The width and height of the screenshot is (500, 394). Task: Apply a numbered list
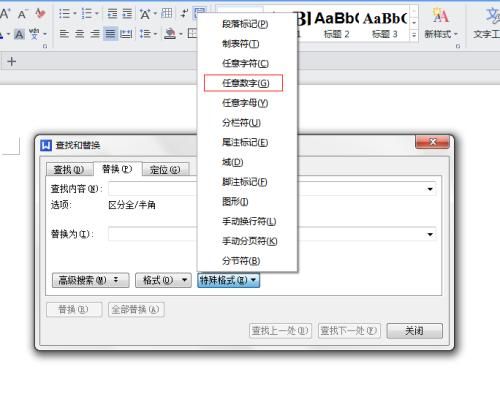87,14
